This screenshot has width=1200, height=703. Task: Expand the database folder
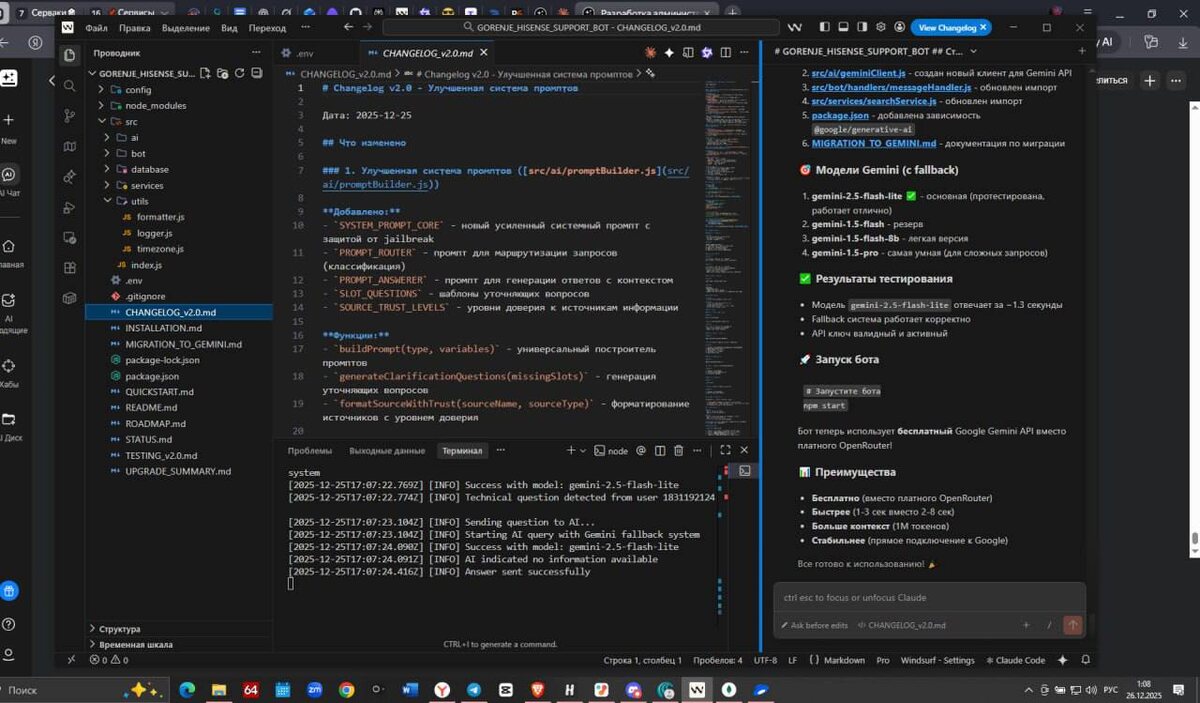click(x=178, y=169)
